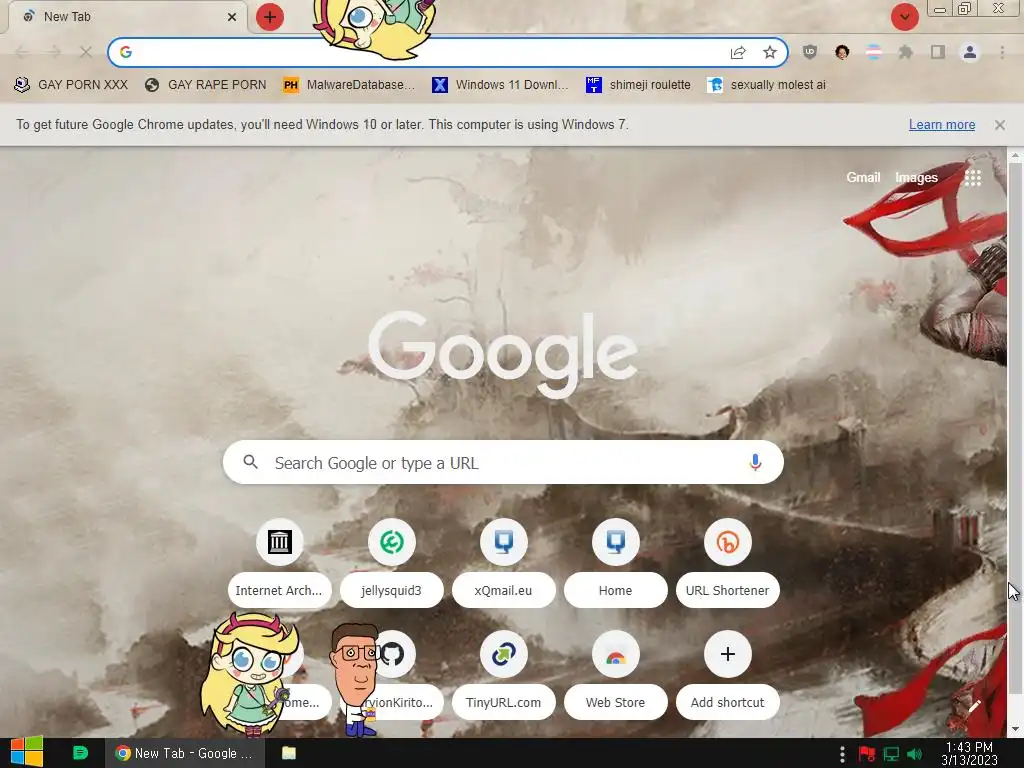This screenshot has width=1024, height=768.
Task: Open the Windows 11 Downl... bookmark
Action: tap(500, 85)
